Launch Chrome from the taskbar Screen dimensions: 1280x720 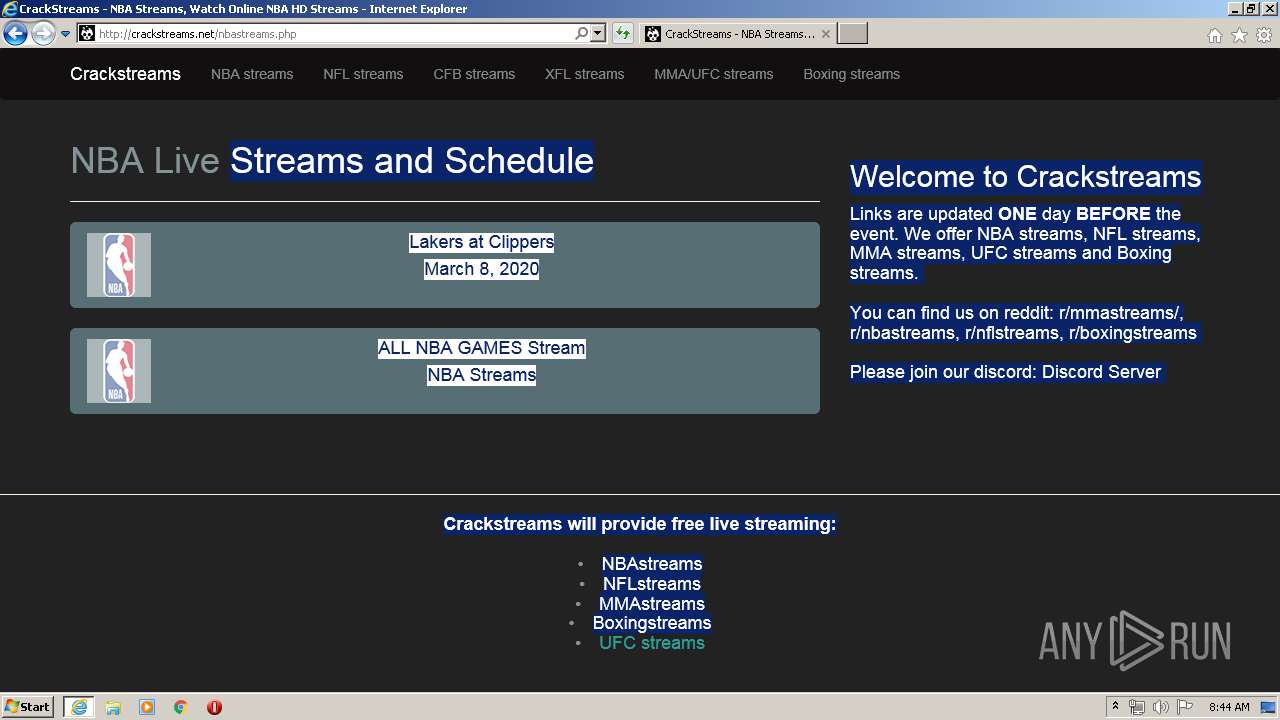(x=180, y=707)
